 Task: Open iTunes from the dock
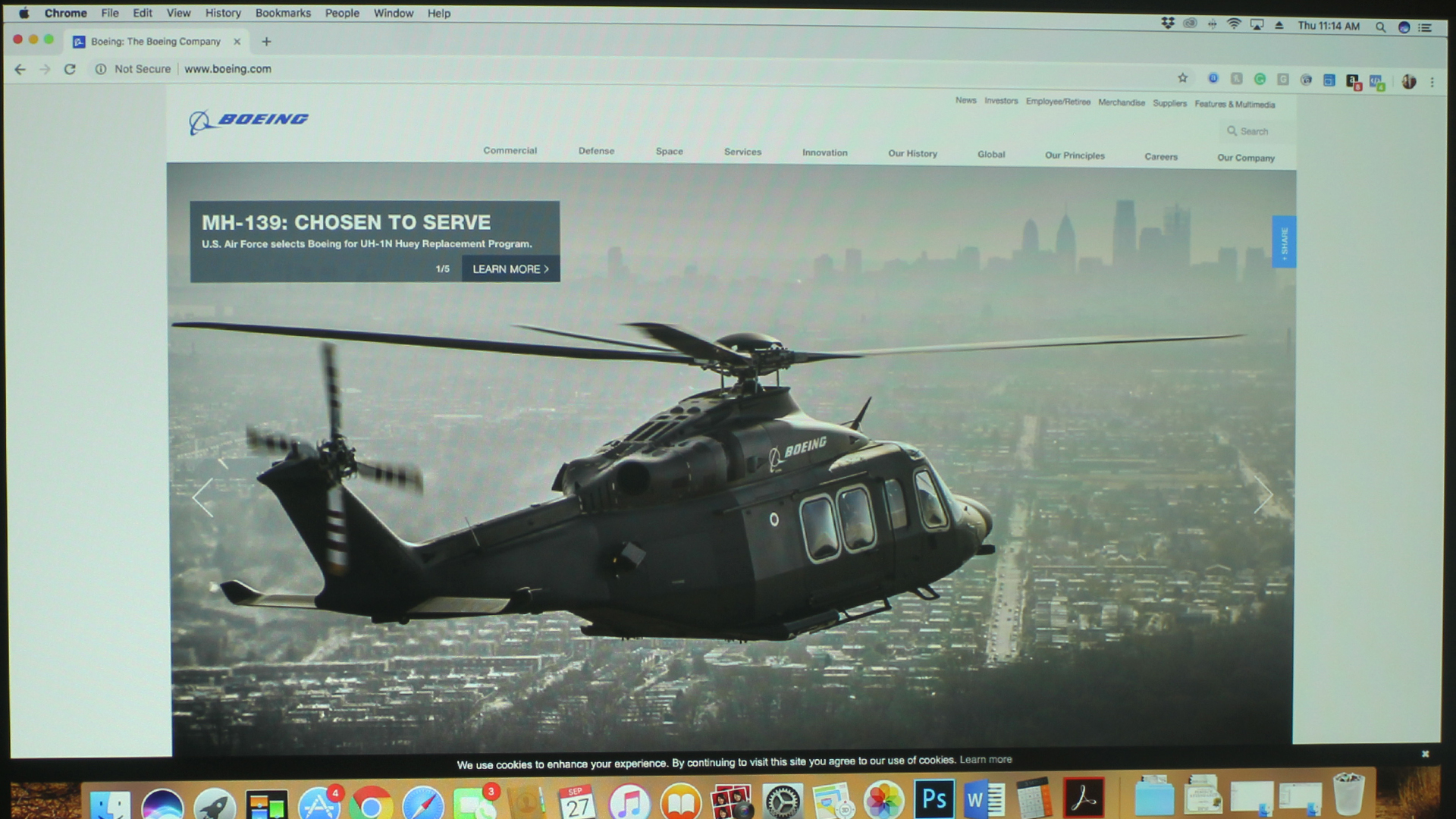pos(629,802)
